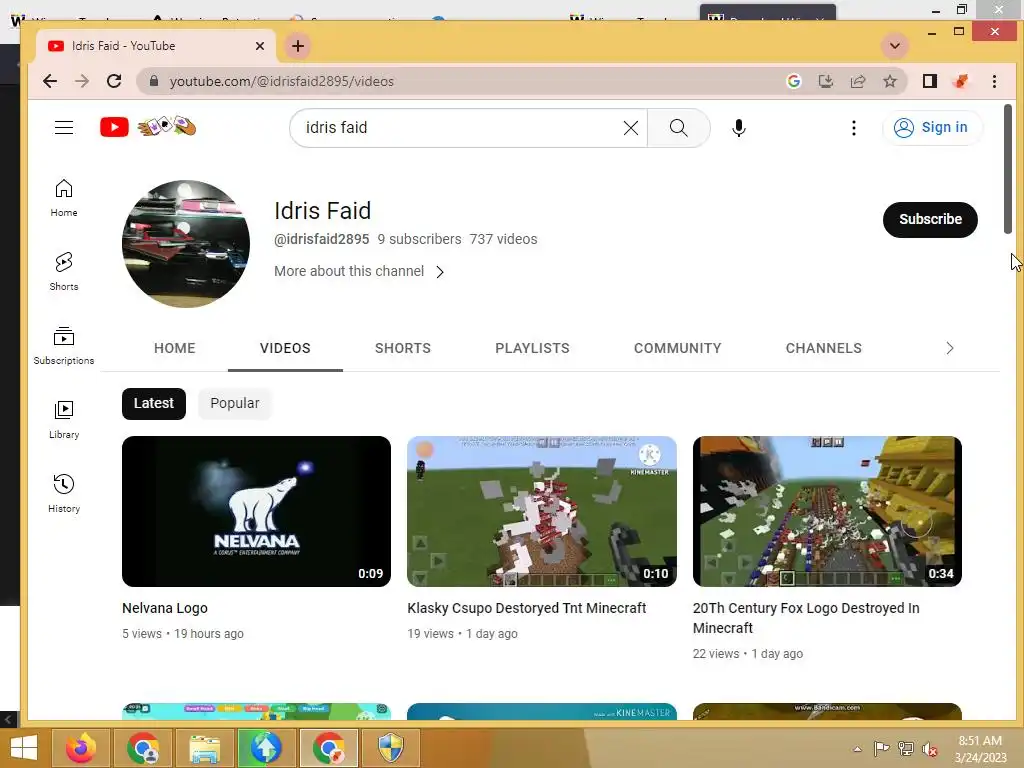Click the shield icon in taskbar

coord(391,748)
